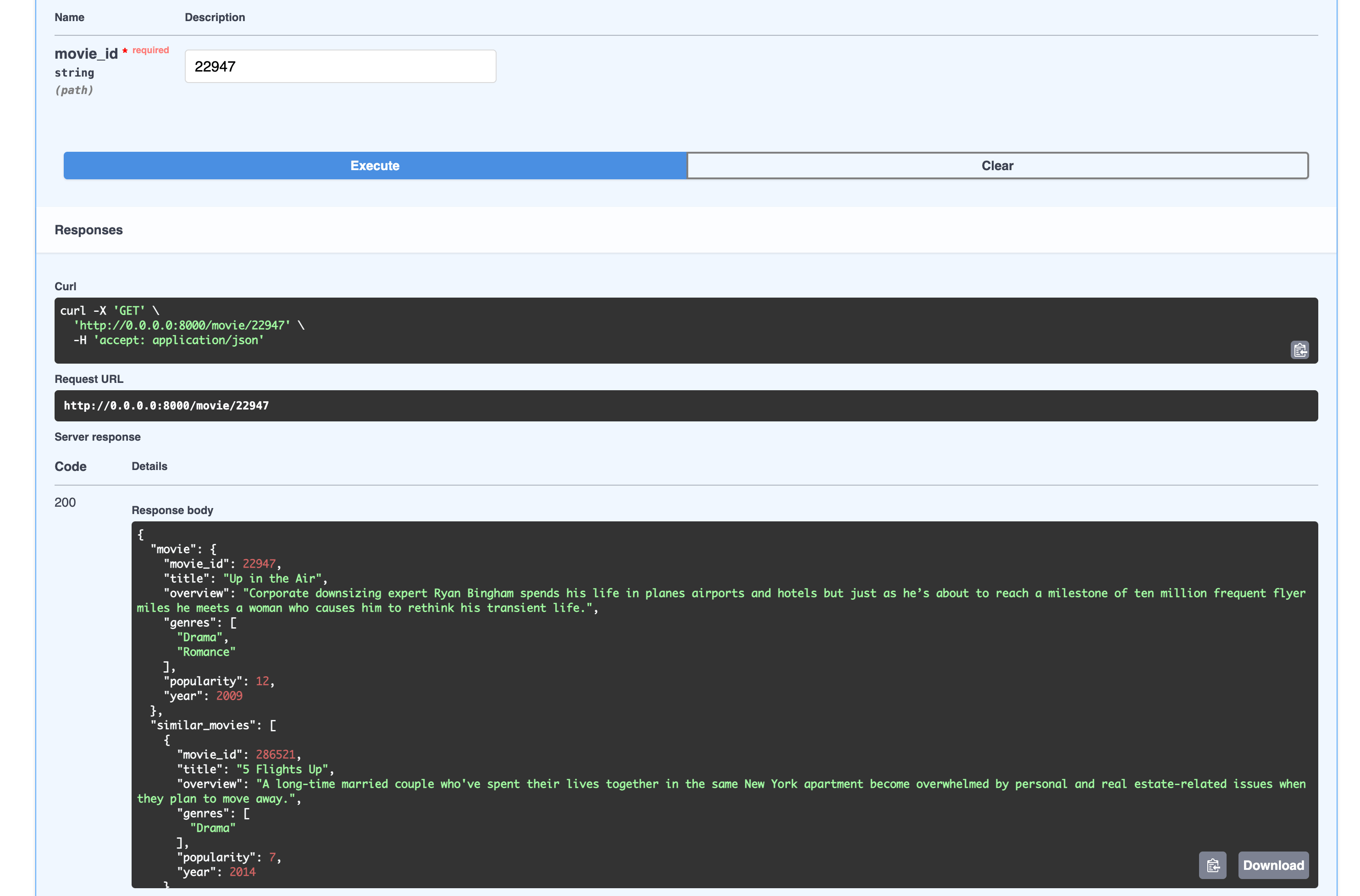The image size is (1360, 896).
Task: Click the Server response heading
Action: click(x=97, y=437)
